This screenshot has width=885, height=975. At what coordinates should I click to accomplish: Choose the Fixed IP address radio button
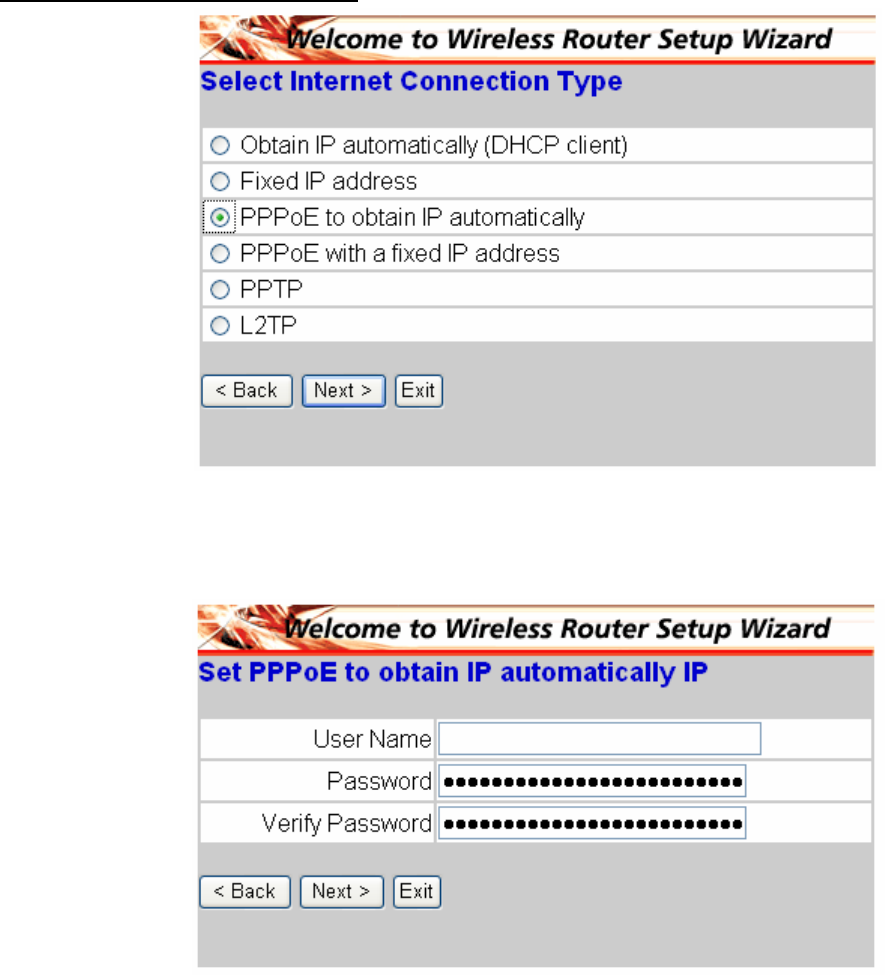click(x=220, y=182)
